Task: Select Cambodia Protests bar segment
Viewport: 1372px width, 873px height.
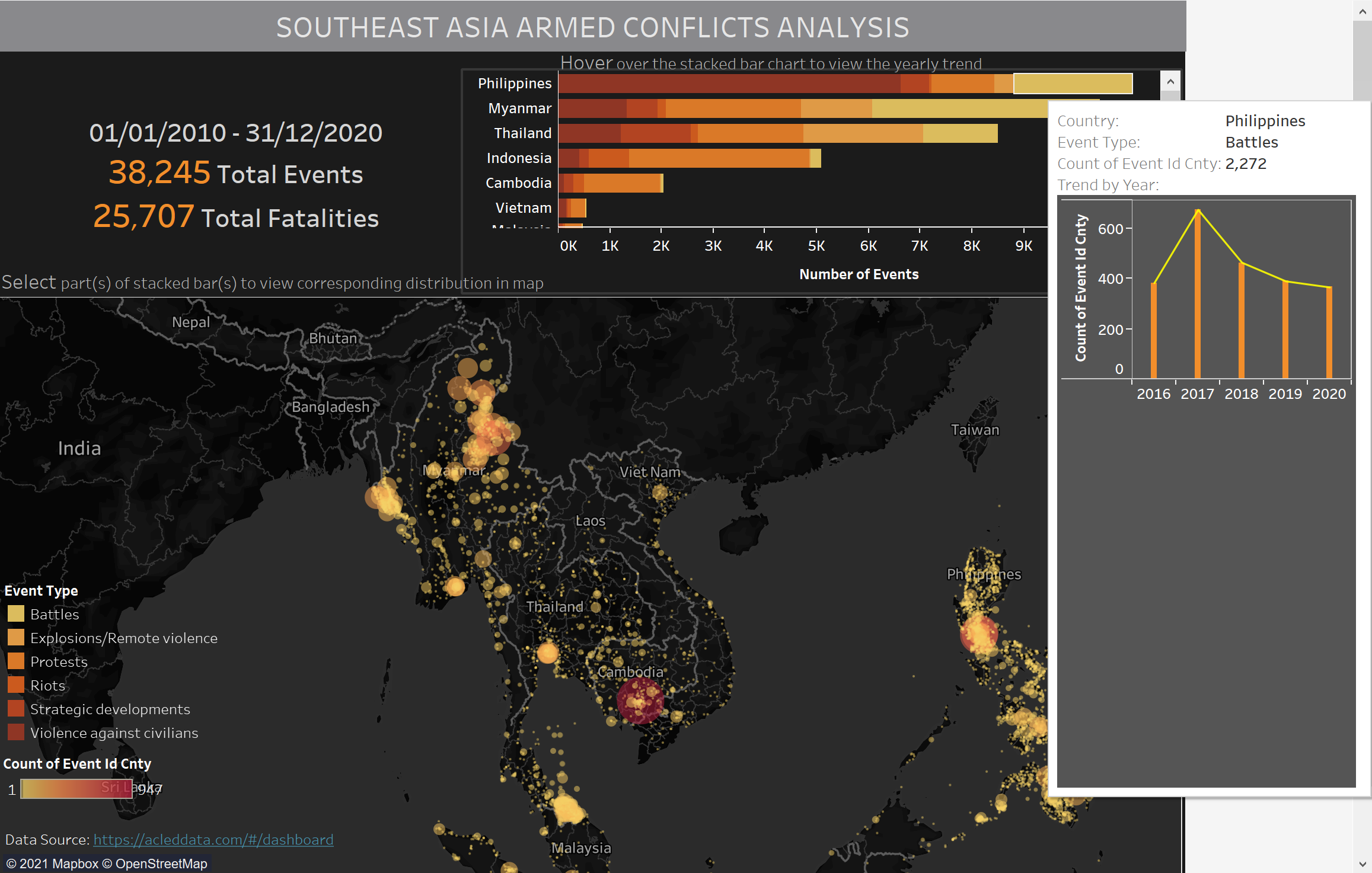Action: (621, 183)
